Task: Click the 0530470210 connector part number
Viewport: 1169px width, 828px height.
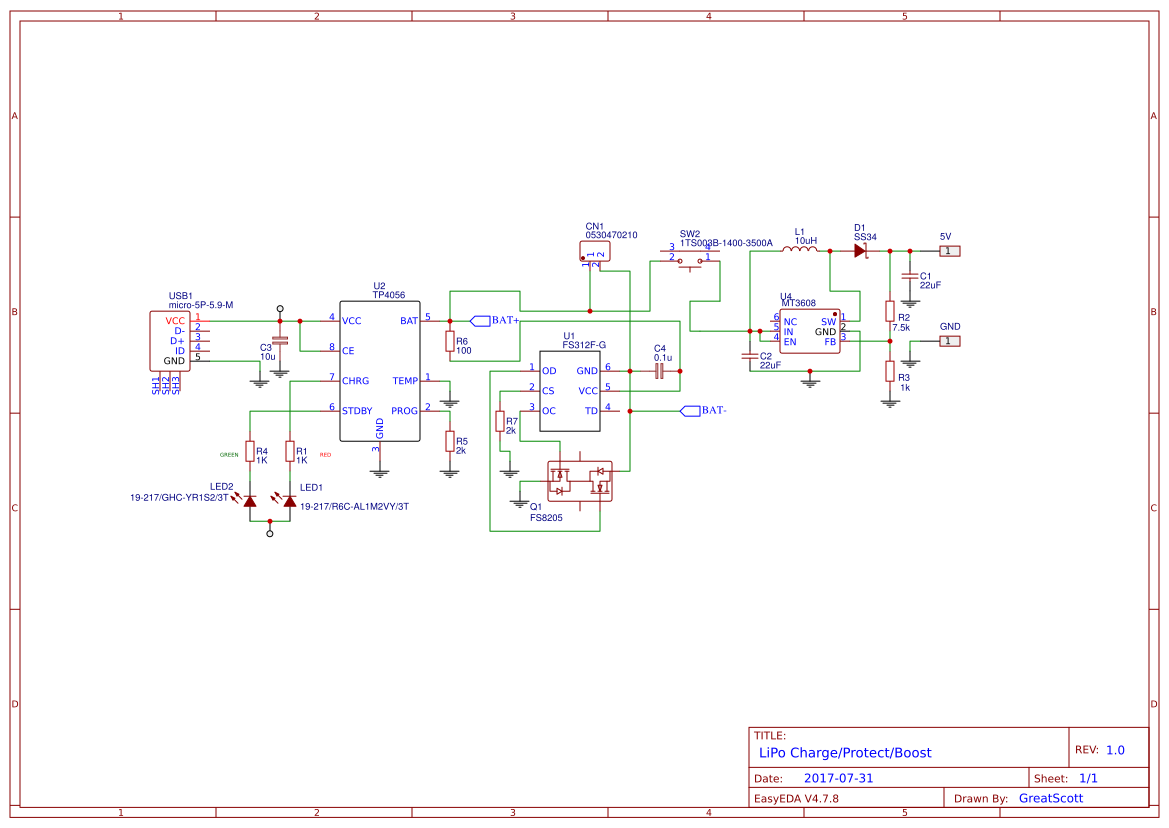Action: [611, 235]
